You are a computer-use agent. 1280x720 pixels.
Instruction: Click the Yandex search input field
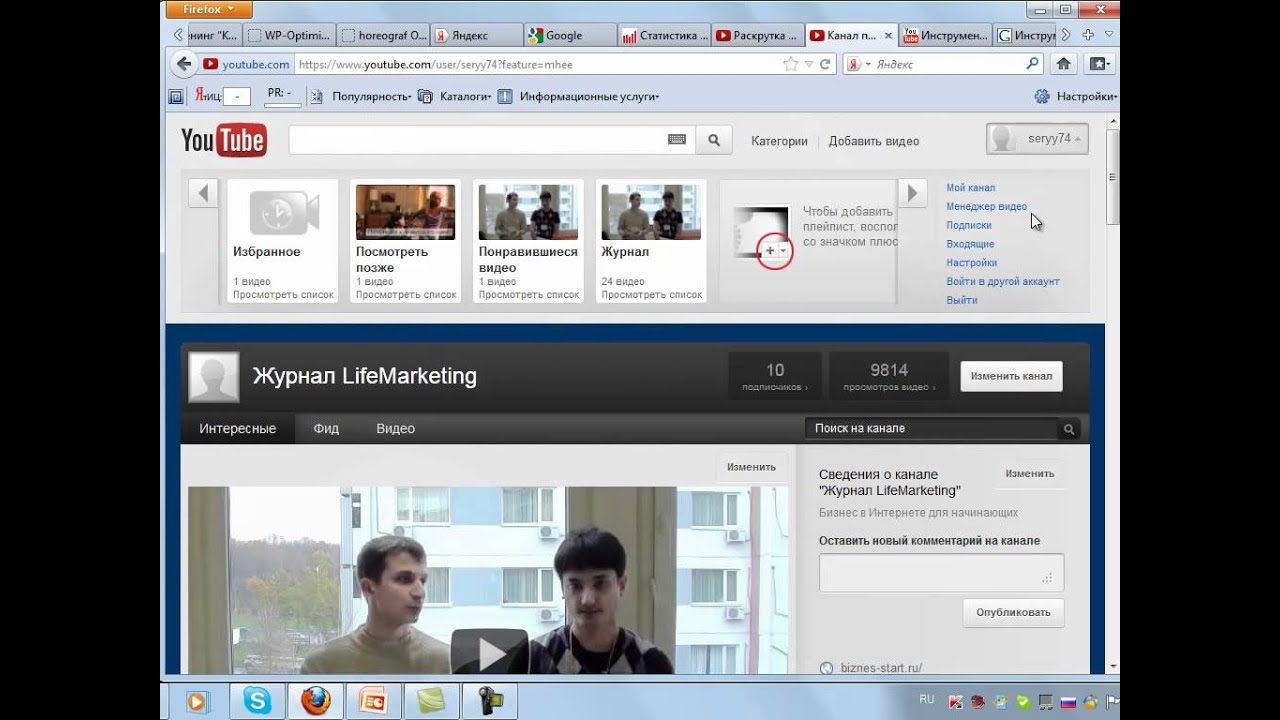pos(948,64)
